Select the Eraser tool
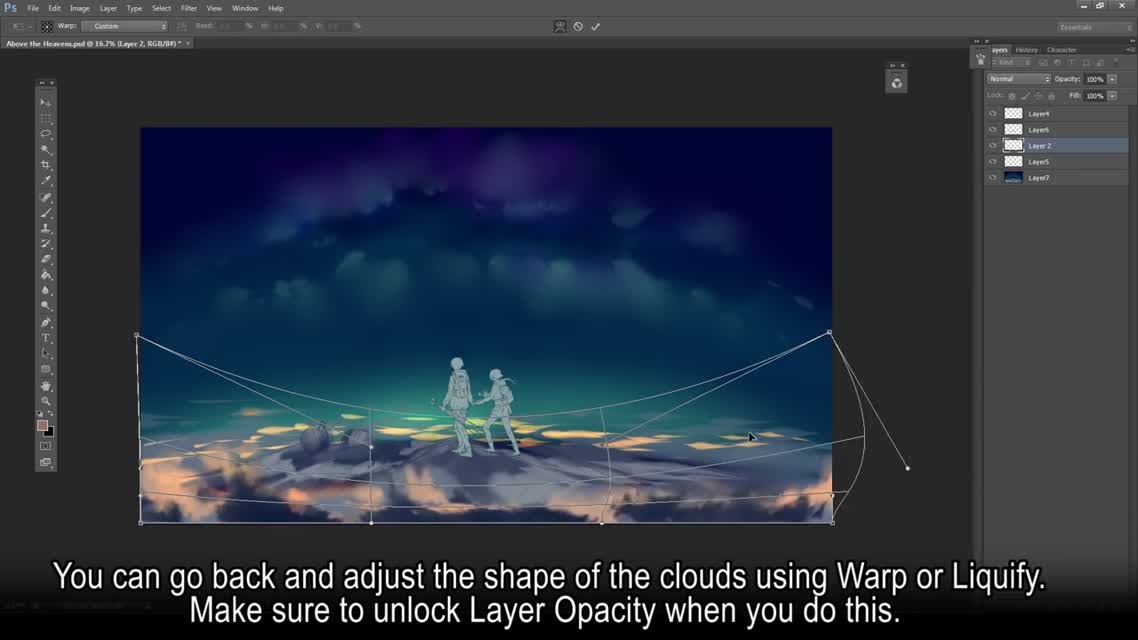Viewport: 1138px width, 640px height. [x=46, y=259]
